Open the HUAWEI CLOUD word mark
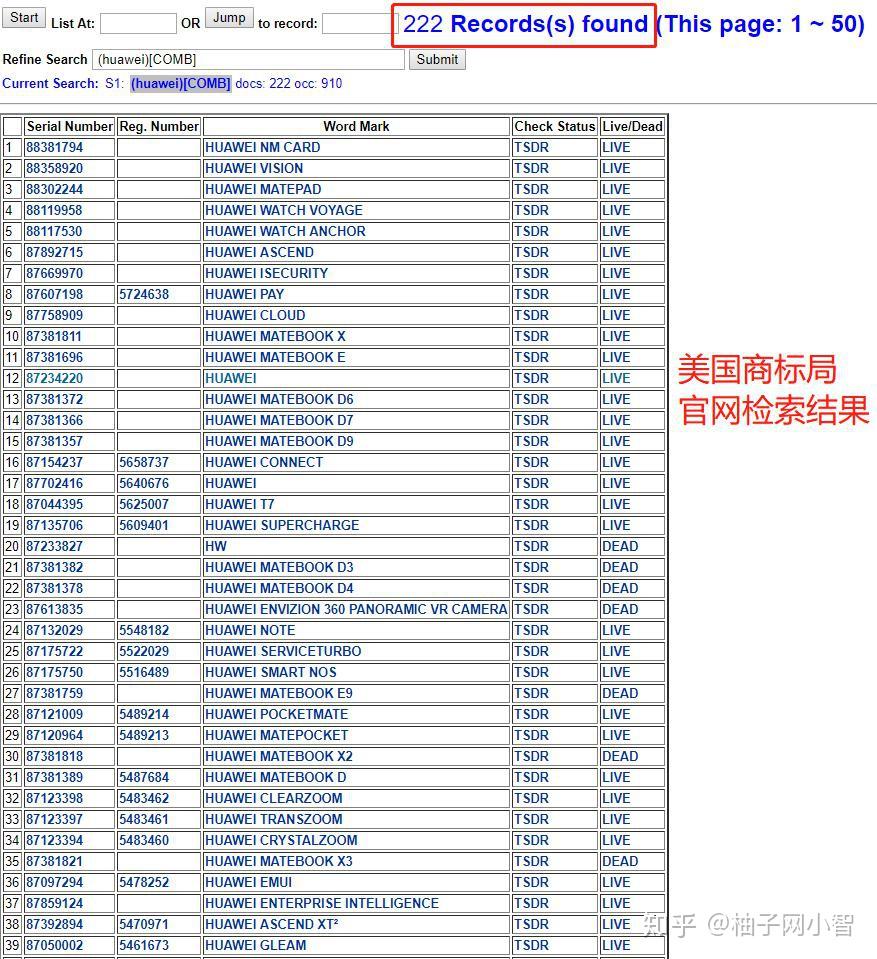 click(x=255, y=315)
